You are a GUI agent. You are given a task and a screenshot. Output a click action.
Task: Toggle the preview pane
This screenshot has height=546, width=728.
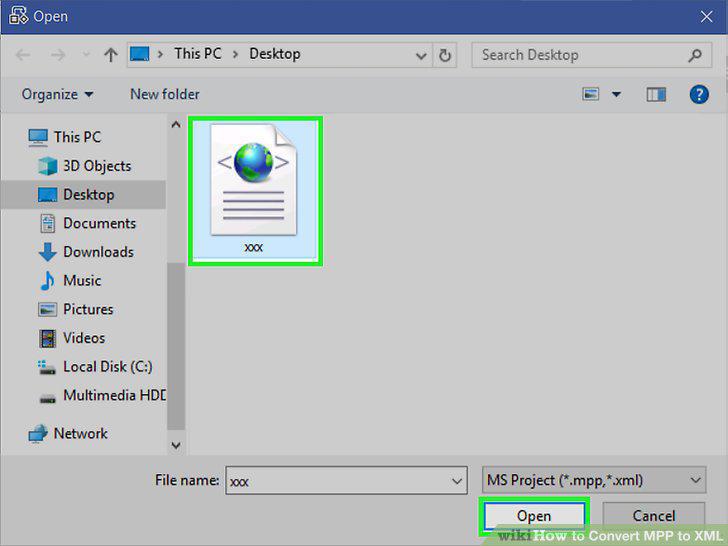[656, 95]
